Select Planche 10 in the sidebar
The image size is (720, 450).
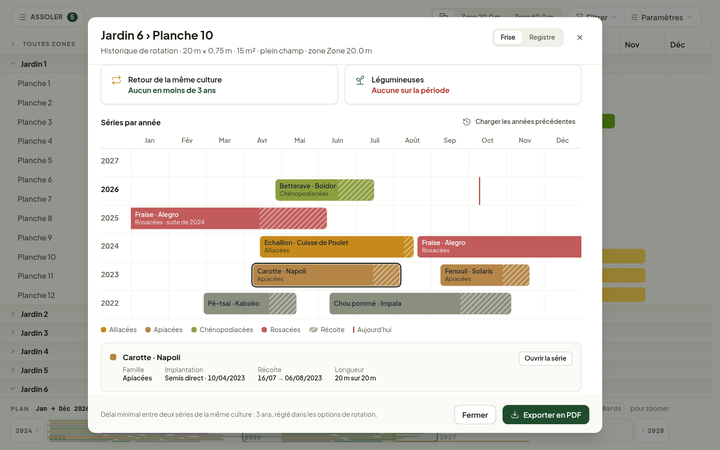(x=37, y=257)
